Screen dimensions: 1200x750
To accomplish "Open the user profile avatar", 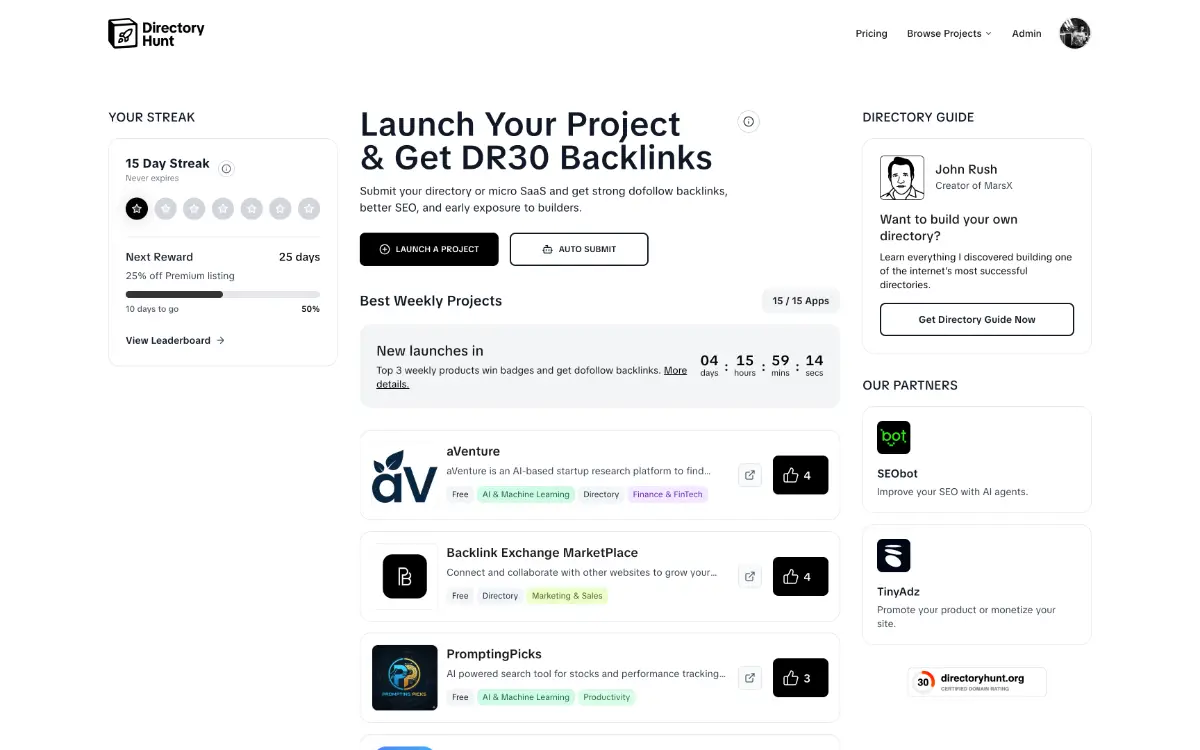I will click(1074, 33).
